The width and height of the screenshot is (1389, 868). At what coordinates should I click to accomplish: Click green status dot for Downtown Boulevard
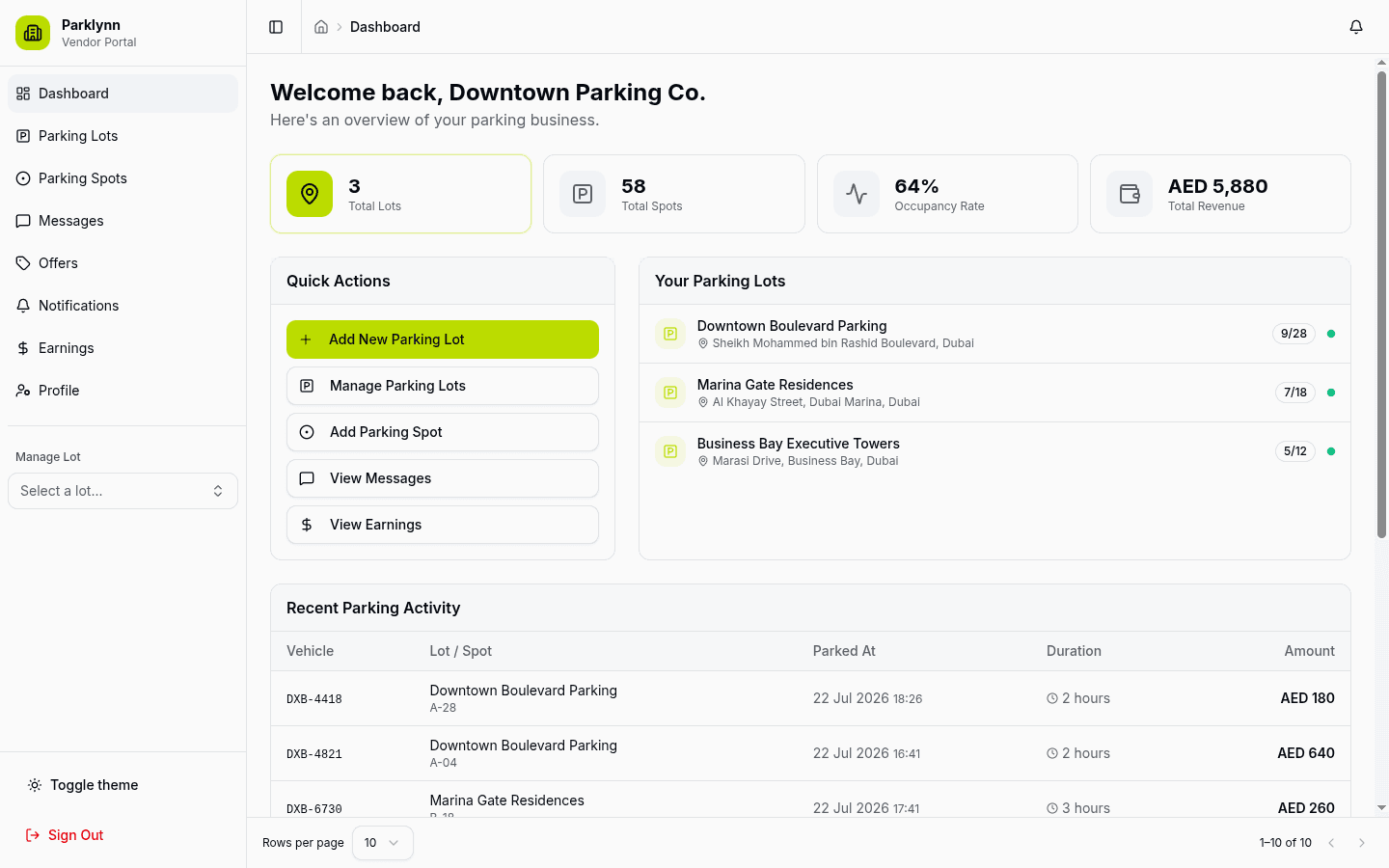1331,334
